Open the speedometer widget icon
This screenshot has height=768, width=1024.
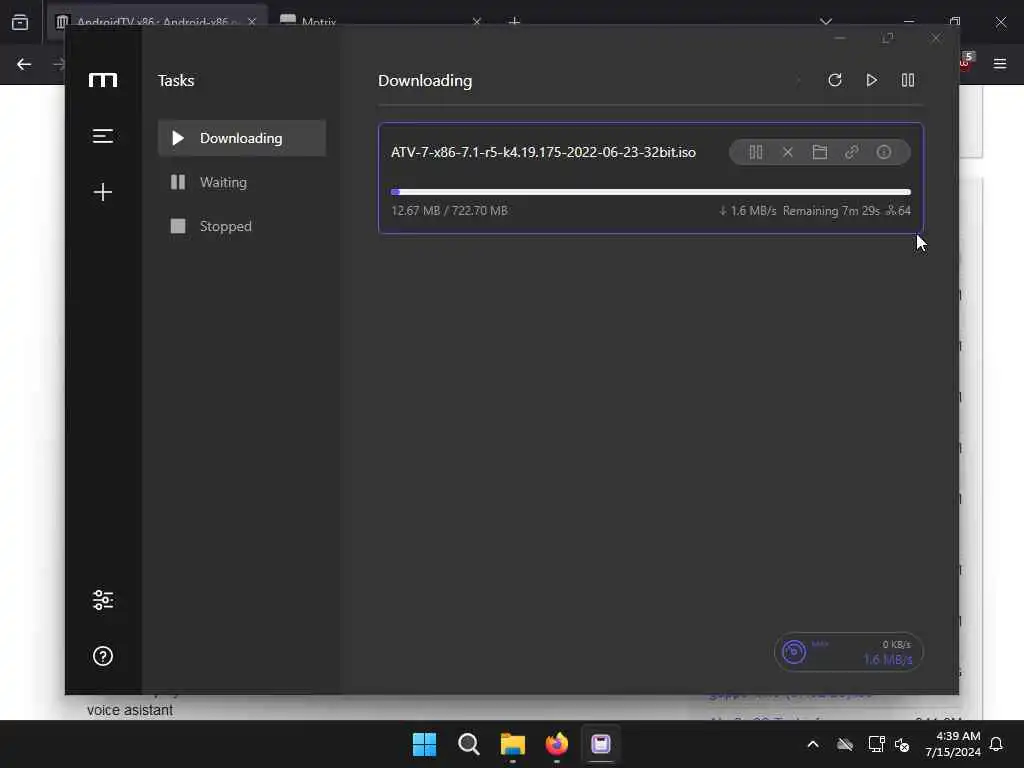pyautogui.click(x=794, y=652)
